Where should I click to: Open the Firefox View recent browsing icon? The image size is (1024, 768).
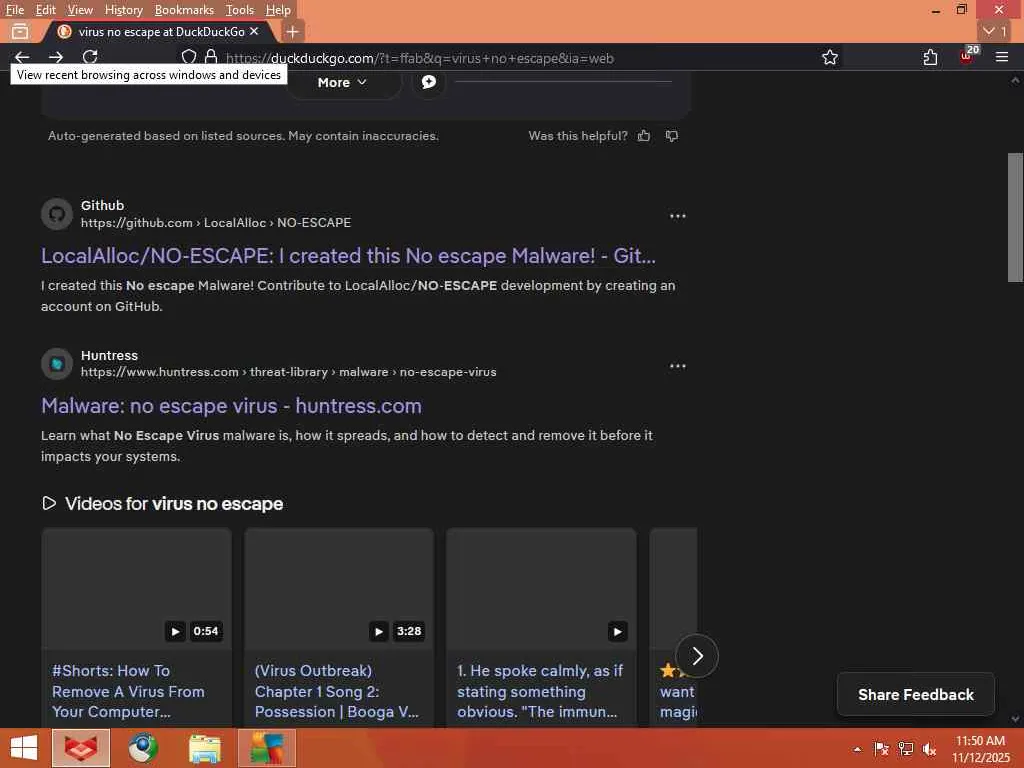coord(20,31)
